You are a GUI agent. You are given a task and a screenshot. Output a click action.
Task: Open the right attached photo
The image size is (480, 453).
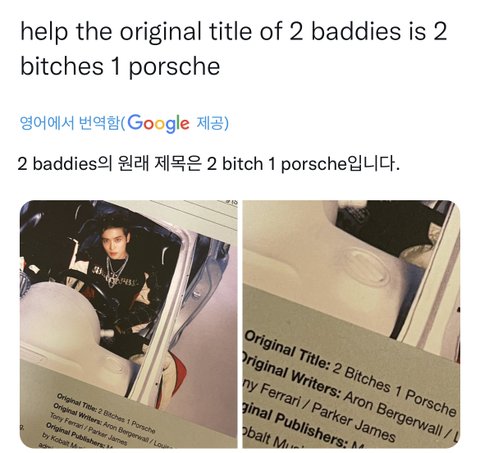coord(351,324)
